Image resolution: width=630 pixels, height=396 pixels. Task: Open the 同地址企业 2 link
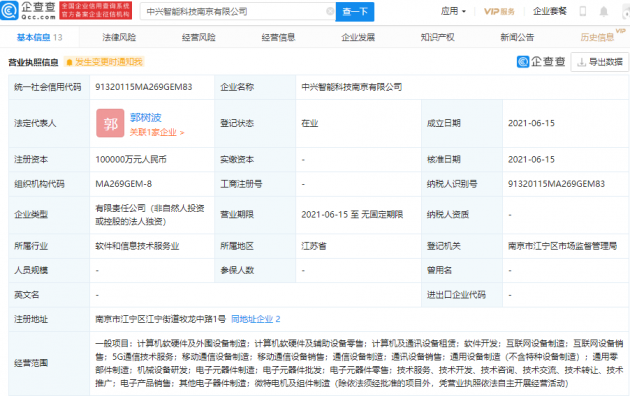click(x=256, y=319)
